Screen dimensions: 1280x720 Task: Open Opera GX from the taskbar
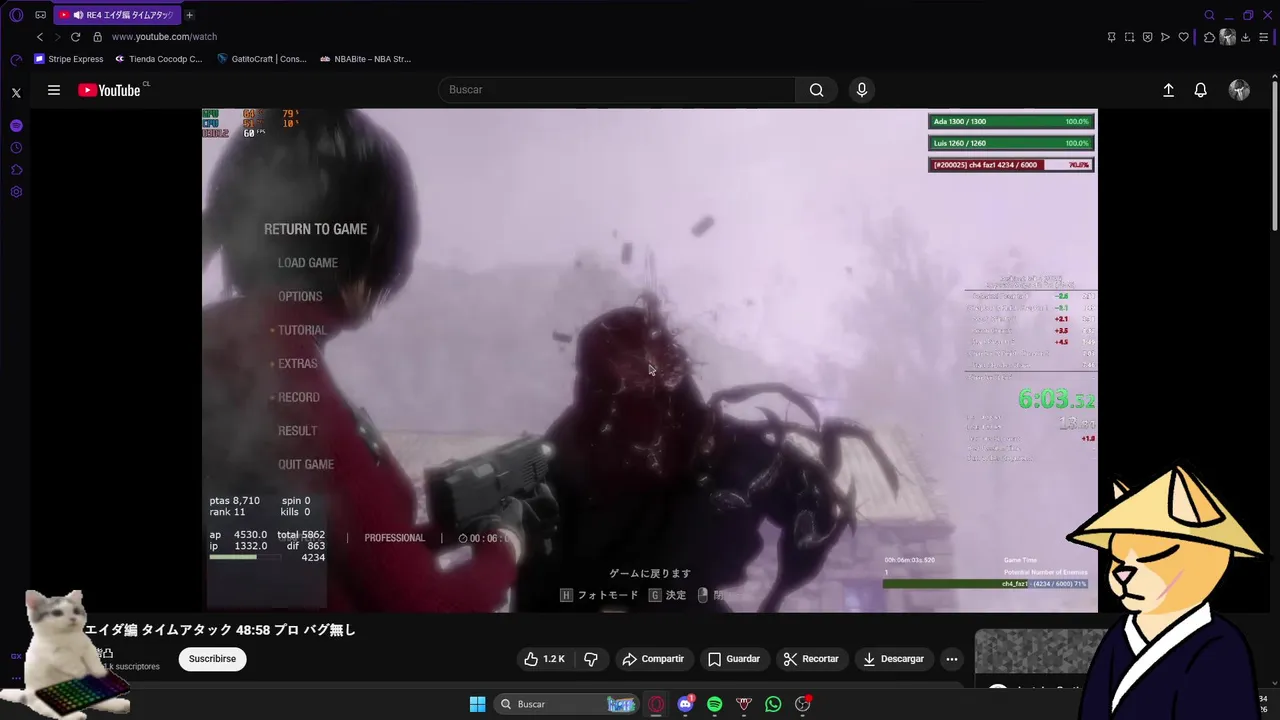(x=656, y=704)
